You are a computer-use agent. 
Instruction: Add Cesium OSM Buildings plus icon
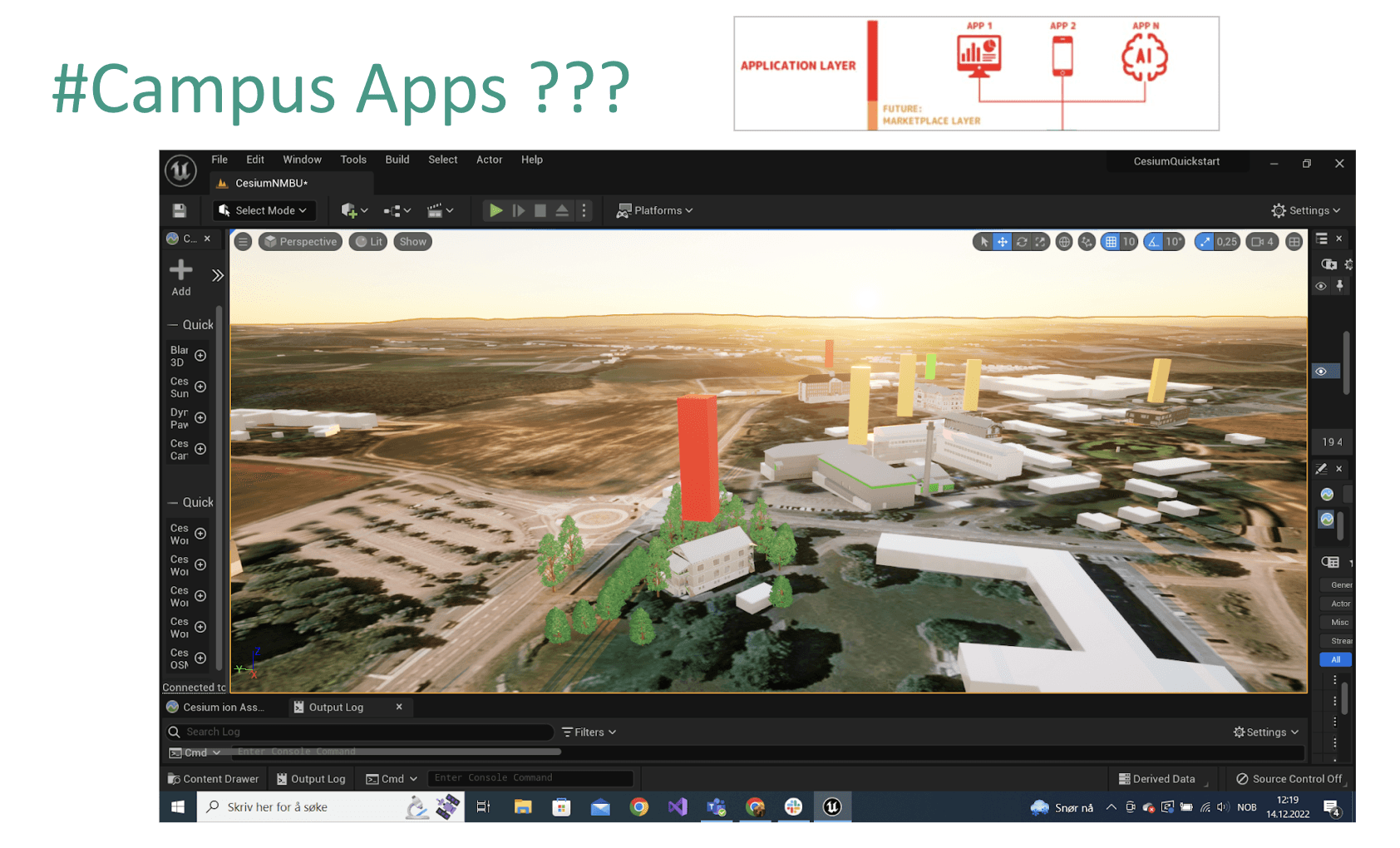(200, 658)
